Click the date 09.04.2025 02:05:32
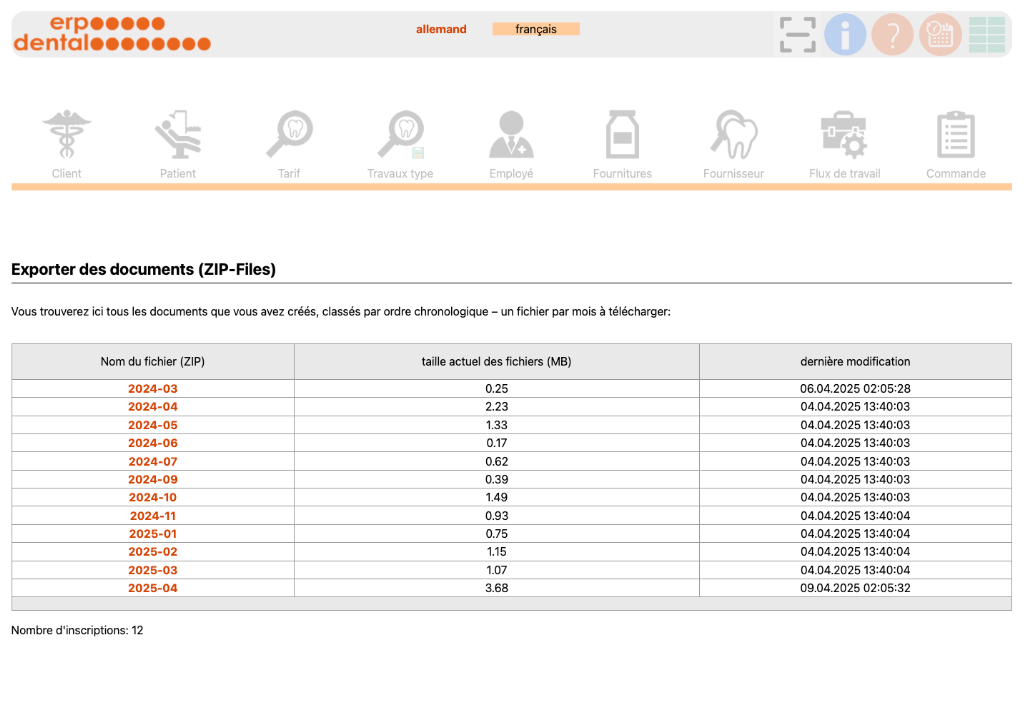This screenshot has width=1024, height=718. pos(856,588)
